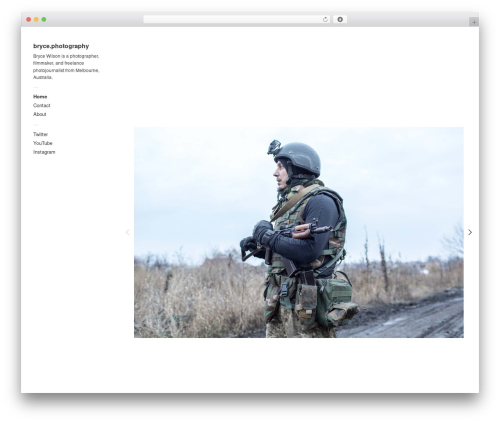
Task: Go to next slideshow photo arrow
Action: tap(470, 232)
